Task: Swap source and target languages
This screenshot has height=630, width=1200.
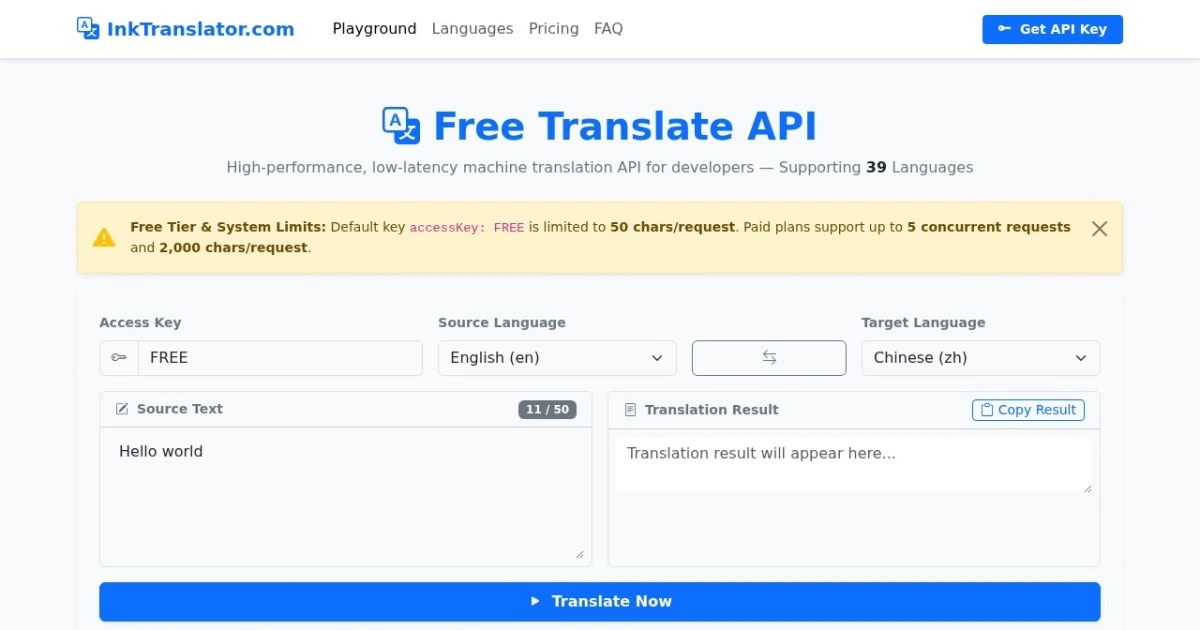Action: click(769, 358)
